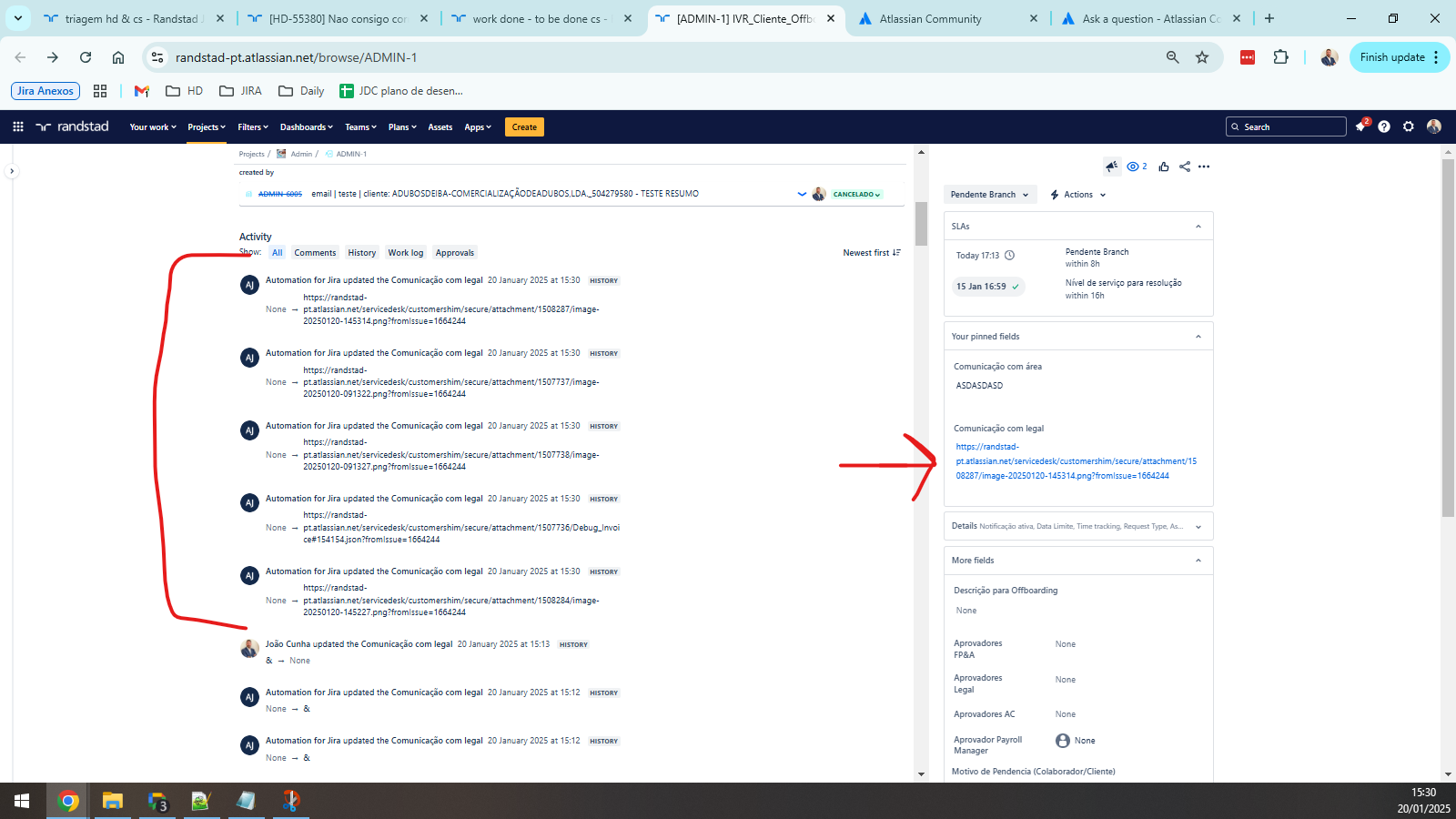Open the Actions dropdown
The height and width of the screenshot is (819, 1456).
point(1078,195)
